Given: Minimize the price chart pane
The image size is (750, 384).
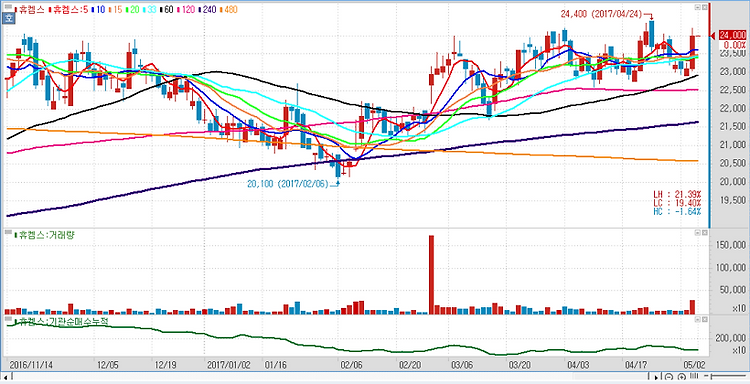Looking at the screenshot, I should (x=697, y=8).
